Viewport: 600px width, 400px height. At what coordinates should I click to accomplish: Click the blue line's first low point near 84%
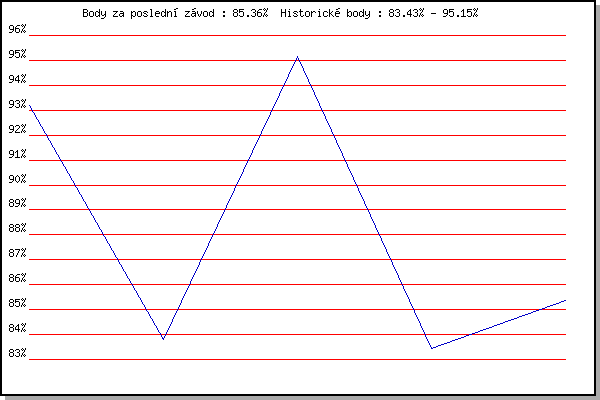coord(163,339)
